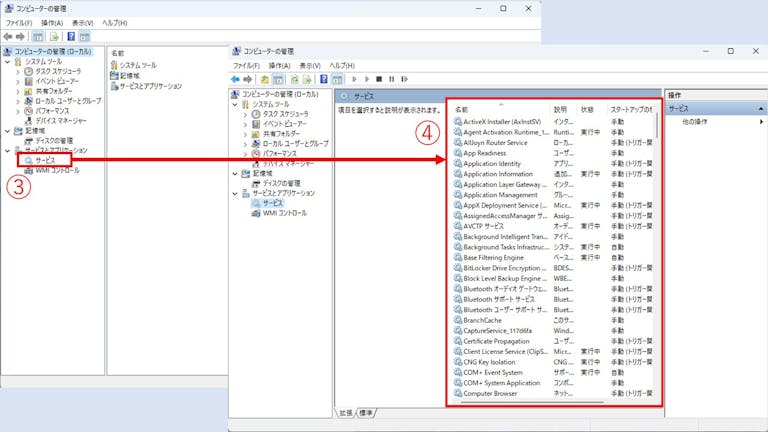Select サービス in the rear window tree
This screenshot has height=432, width=768.
point(45,160)
